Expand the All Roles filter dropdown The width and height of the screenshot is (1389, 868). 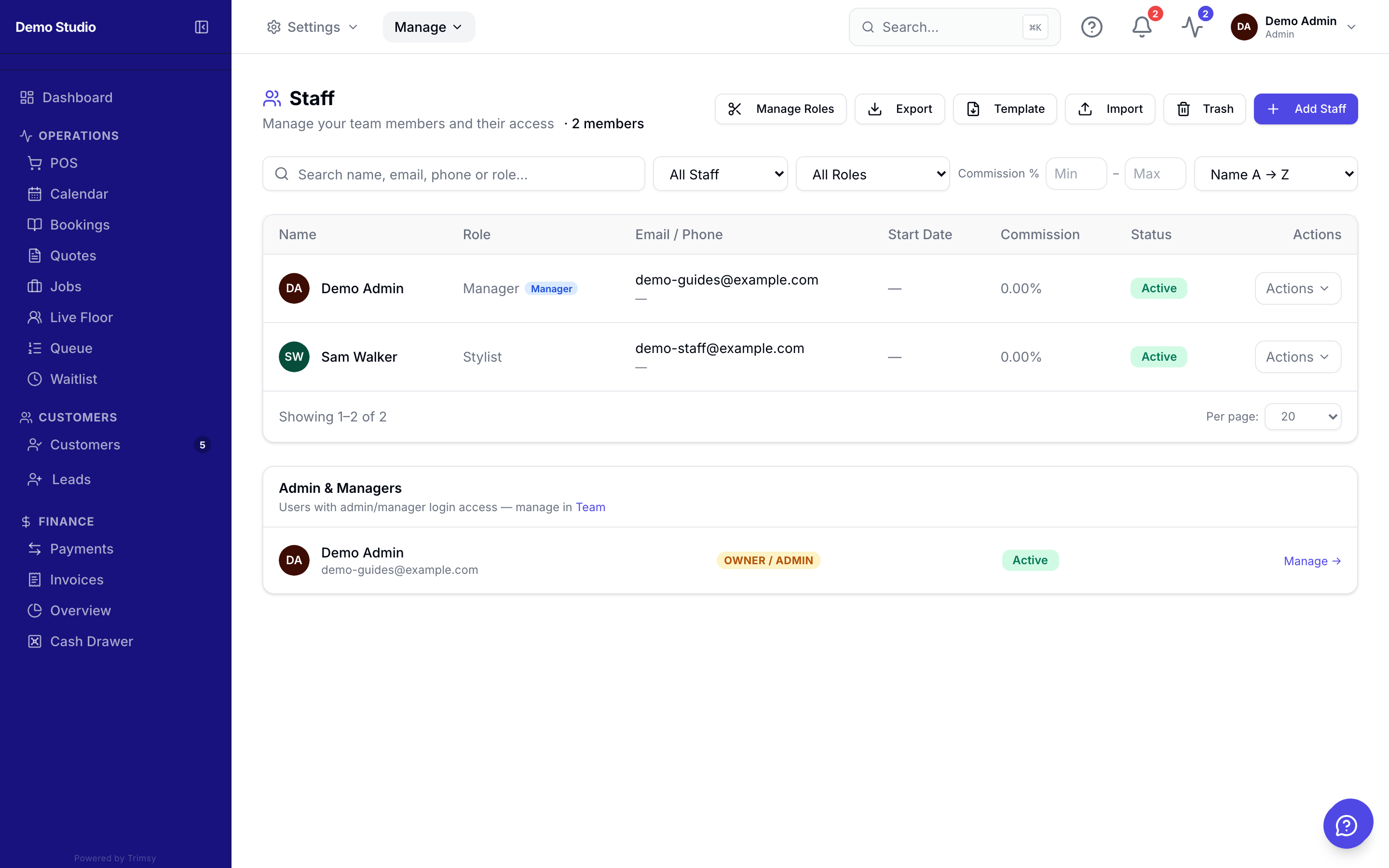(x=872, y=174)
